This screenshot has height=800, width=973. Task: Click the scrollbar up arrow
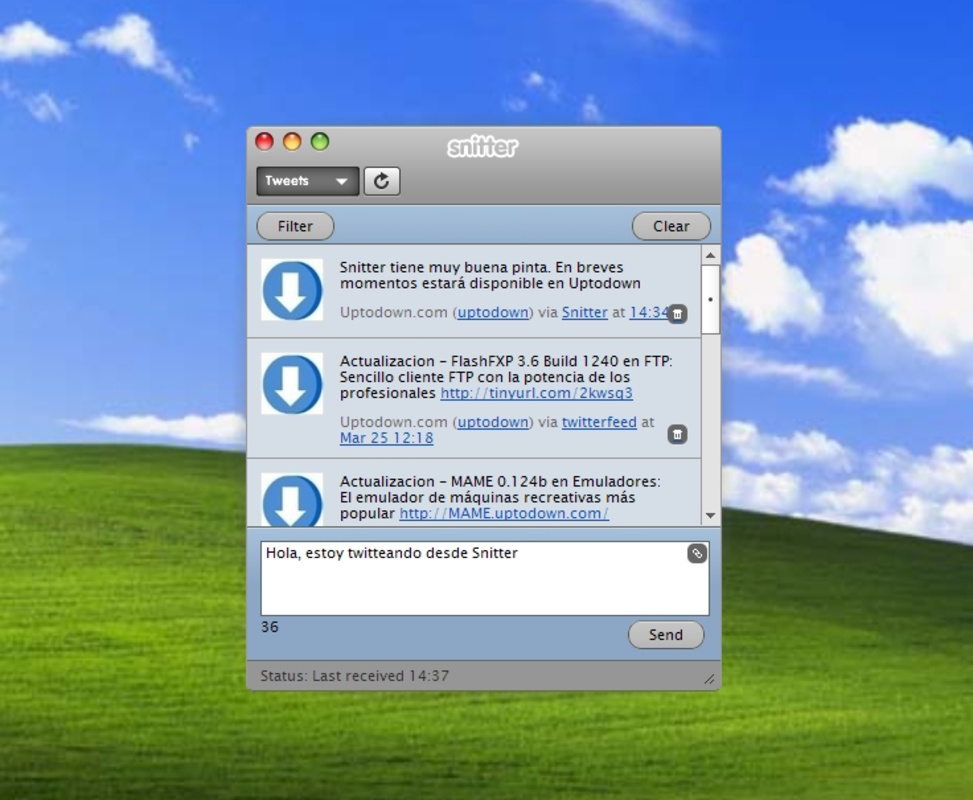(711, 255)
